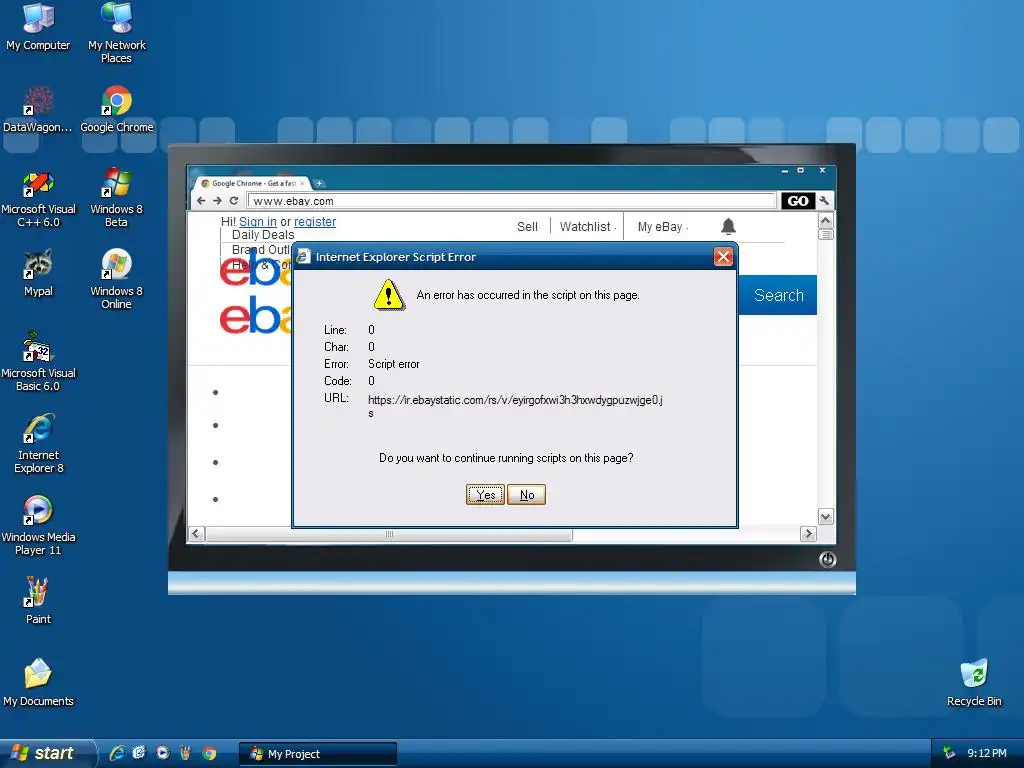
Task: Close the Internet Explorer Script Error dialog
Action: click(723, 257)
